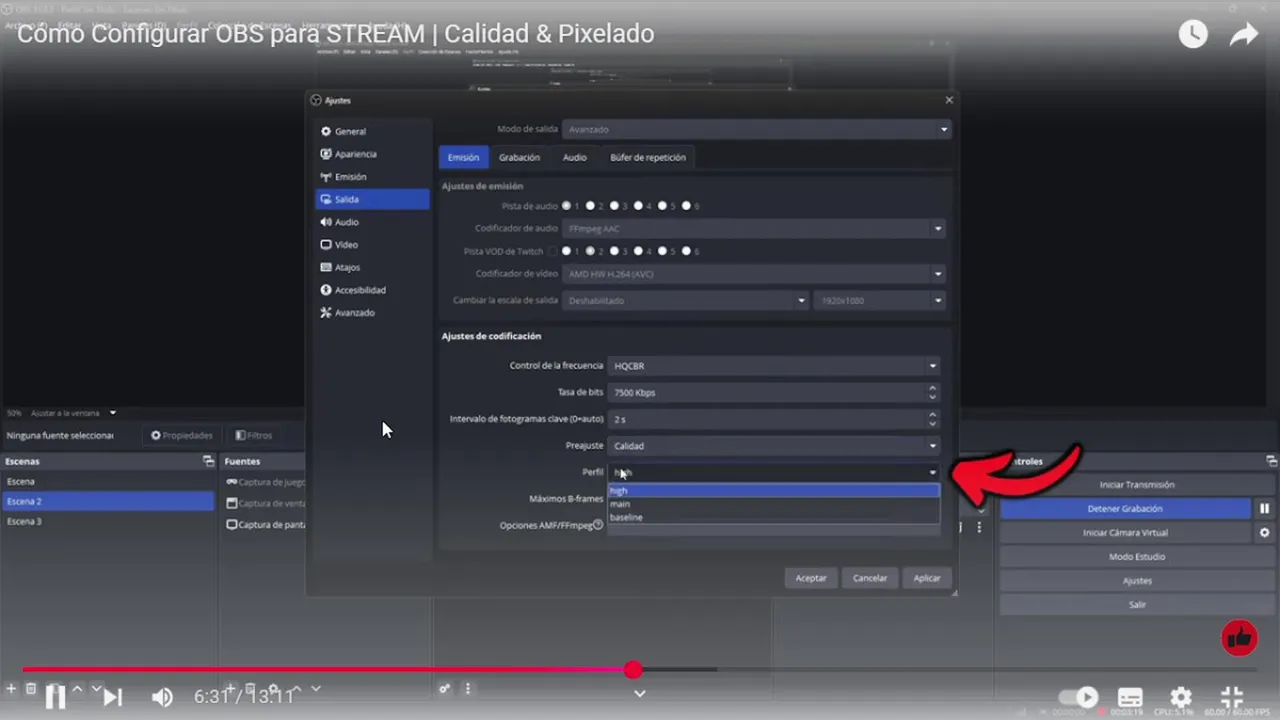Image resolution: width=1280 pixels, height=720 pixels.
Task: Click Aplicar in the Ajustes dialog
Action: pyautogui.click(x=927, y=578)
